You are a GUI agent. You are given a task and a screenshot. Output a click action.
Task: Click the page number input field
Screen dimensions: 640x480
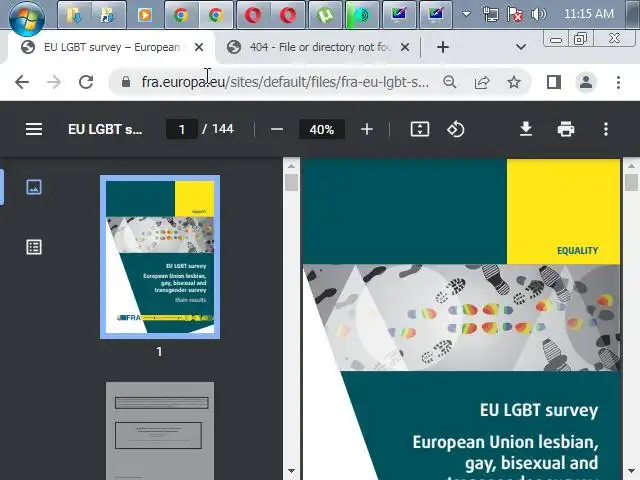(x=182, y=129)
